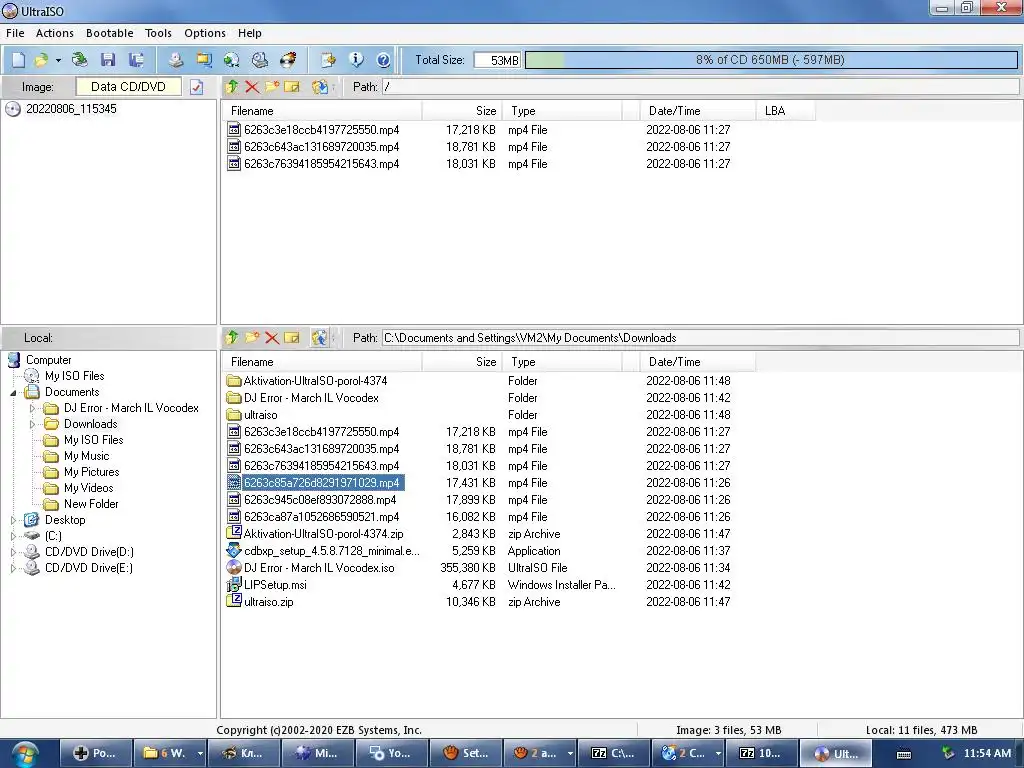Screen dimensions: 1024x768
Task: Select 20220806_115345 image root node
Action: 71,109
